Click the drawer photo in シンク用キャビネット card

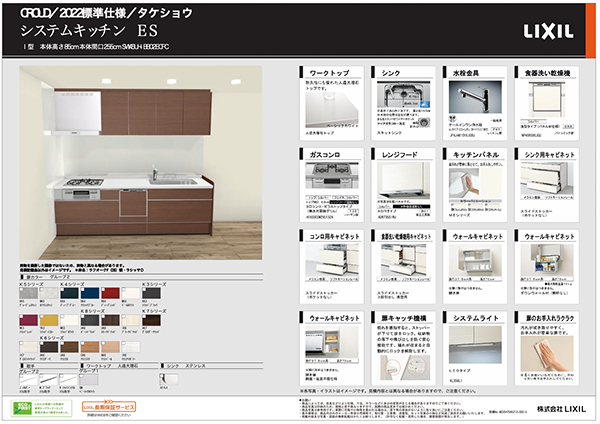[x=547, y=178]
